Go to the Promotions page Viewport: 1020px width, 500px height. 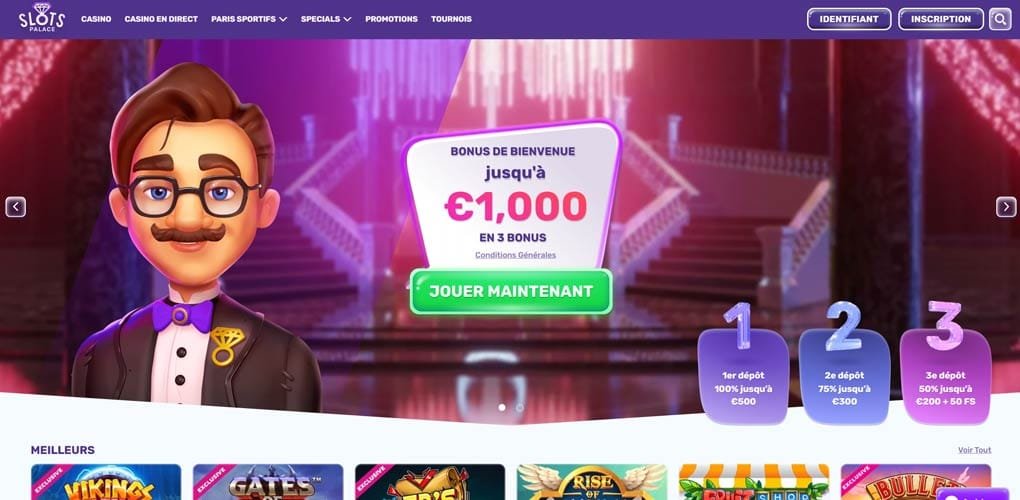click(x=392, y=19)
